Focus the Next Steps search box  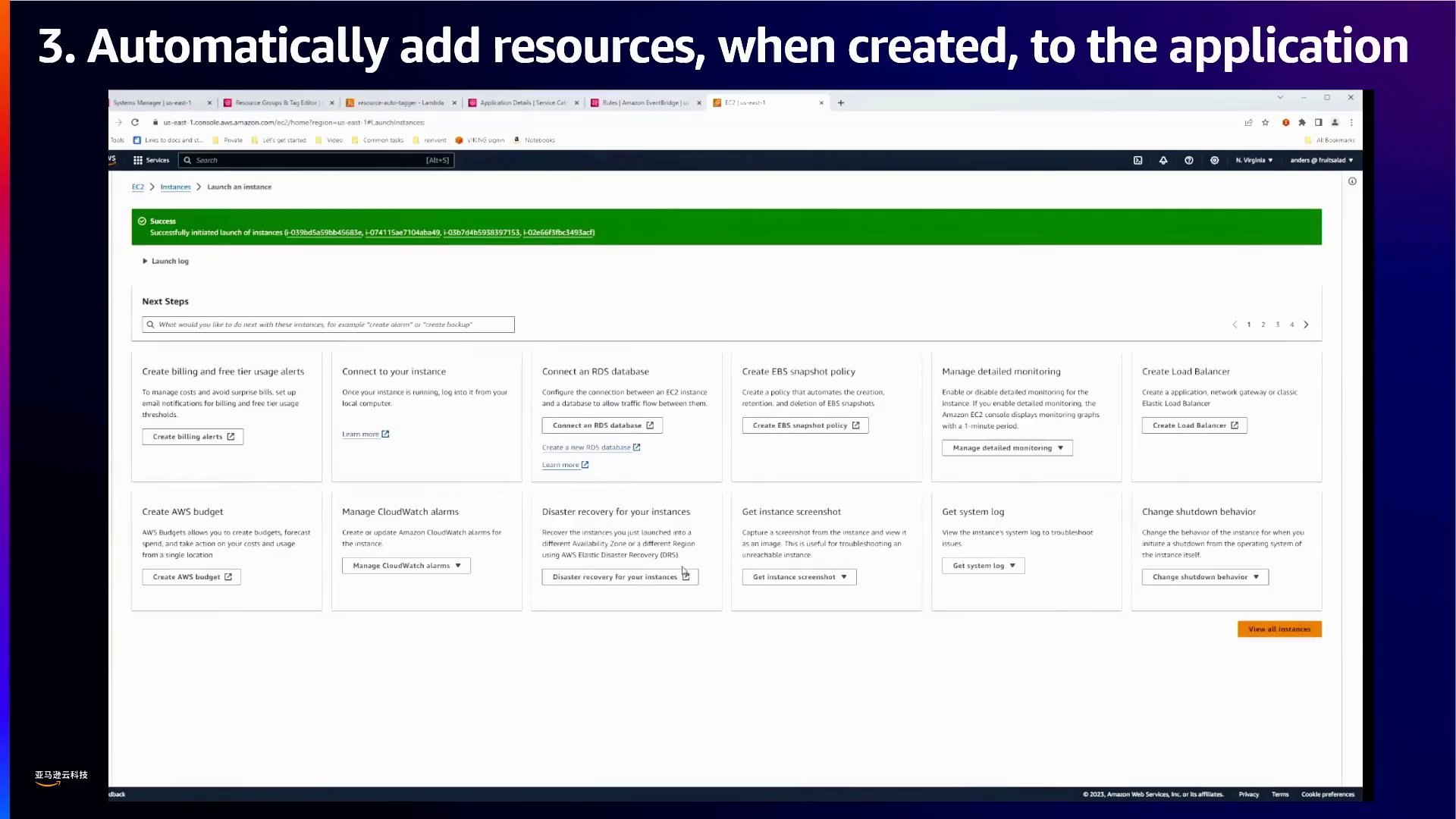tap(328, 325)
